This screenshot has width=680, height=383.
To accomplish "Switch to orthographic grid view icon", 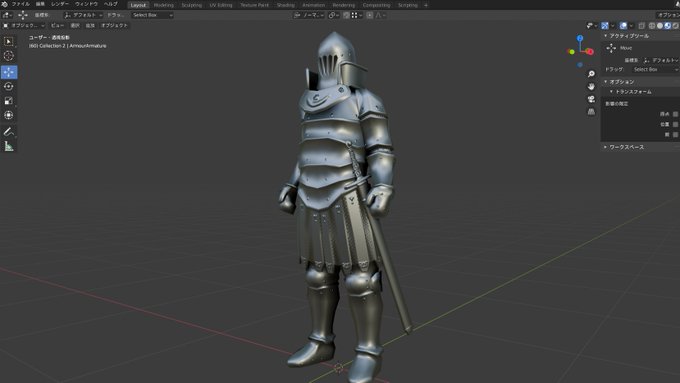I will 591,112.
